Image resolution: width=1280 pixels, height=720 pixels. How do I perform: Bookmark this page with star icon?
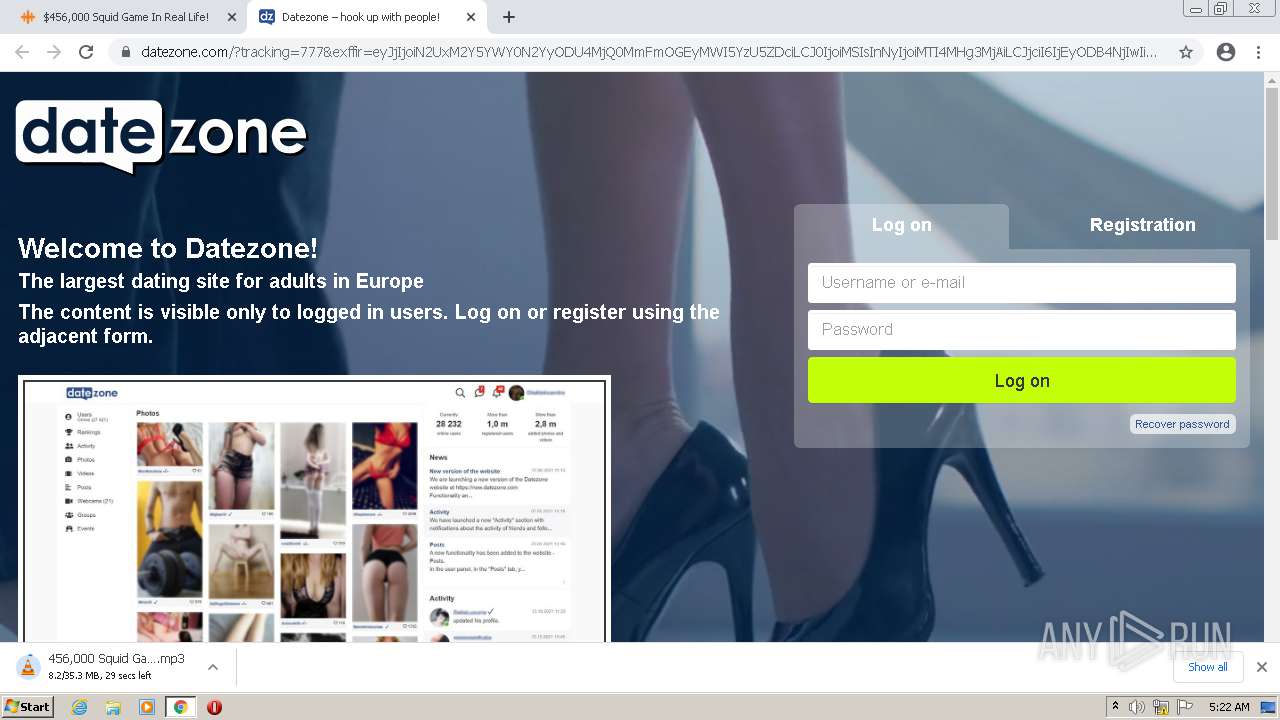1186,52
